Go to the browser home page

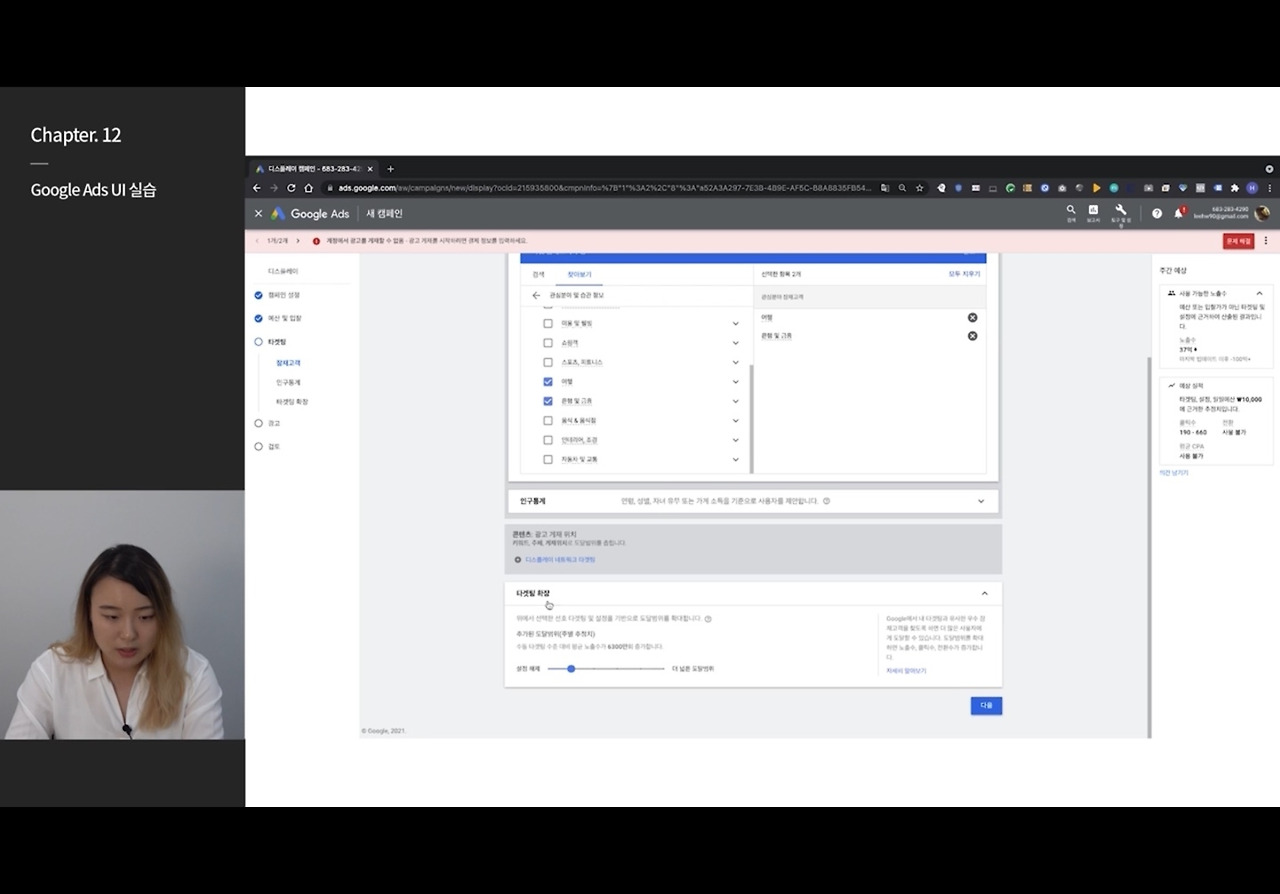pos(308,188)
